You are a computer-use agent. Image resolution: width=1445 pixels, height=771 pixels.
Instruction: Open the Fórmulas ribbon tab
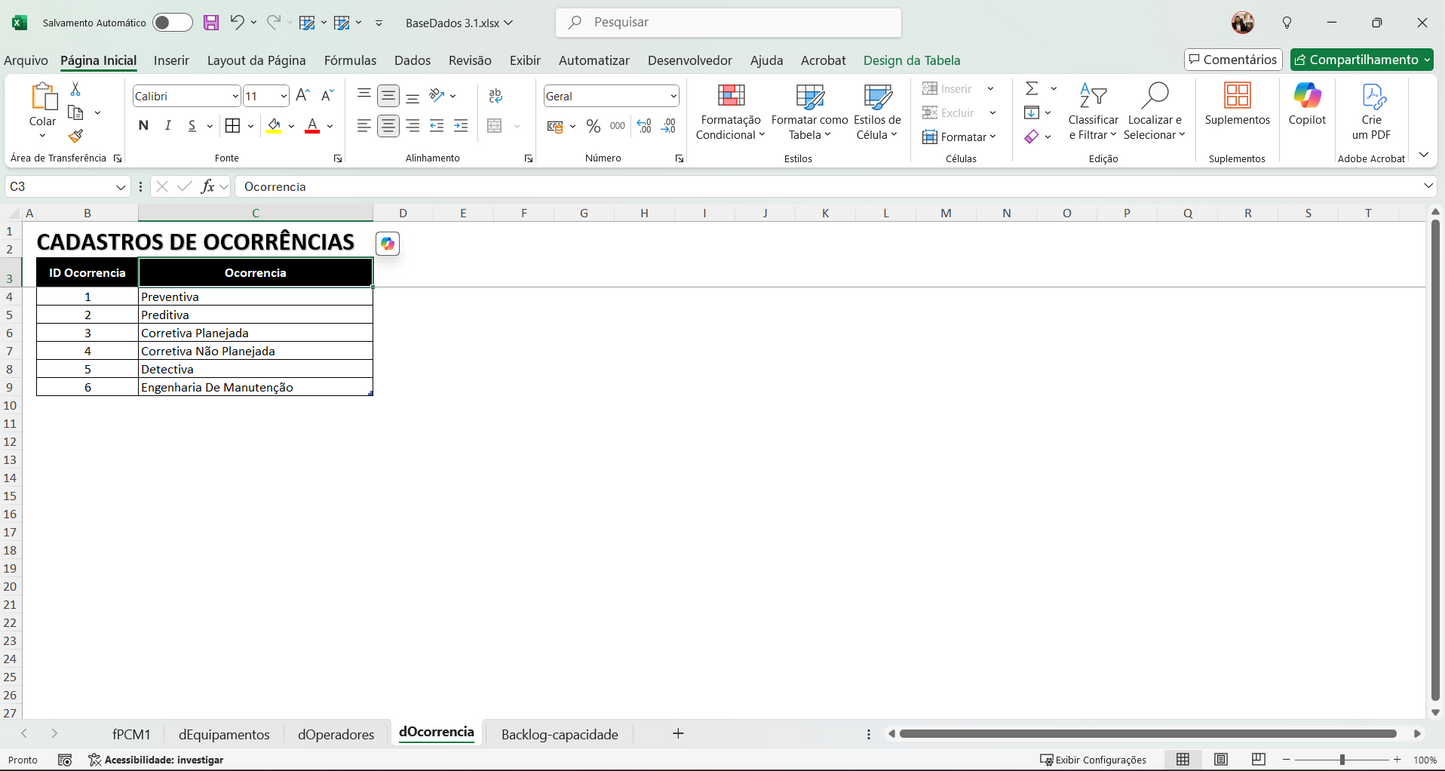click(350, 60)
